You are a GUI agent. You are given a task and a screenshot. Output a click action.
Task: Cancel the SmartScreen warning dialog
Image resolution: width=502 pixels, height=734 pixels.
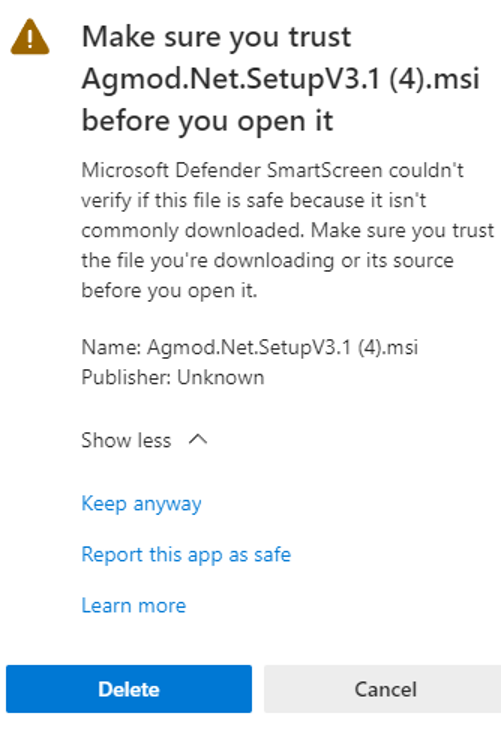(x=383, y=689)
